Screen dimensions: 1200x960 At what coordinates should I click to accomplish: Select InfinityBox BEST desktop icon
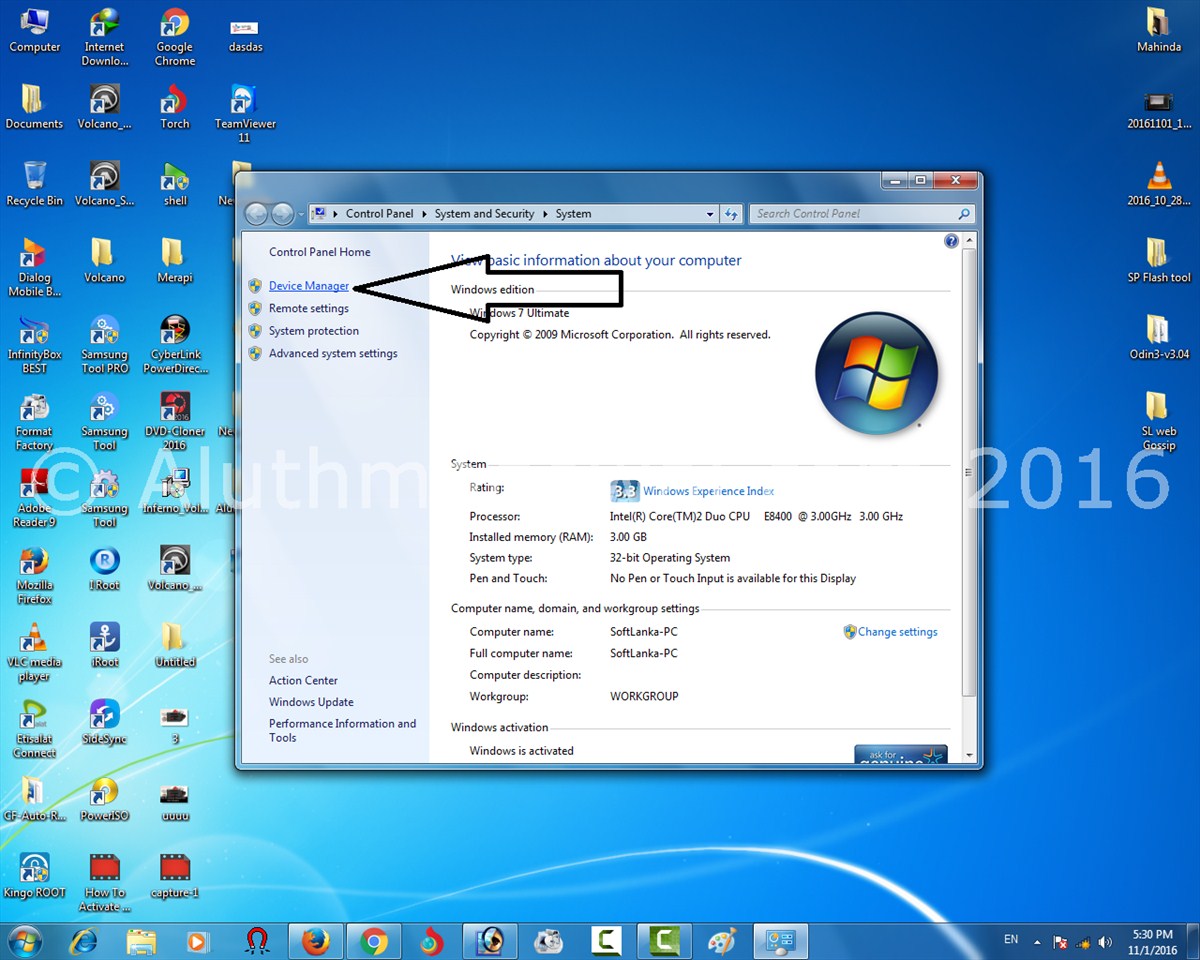35,345
